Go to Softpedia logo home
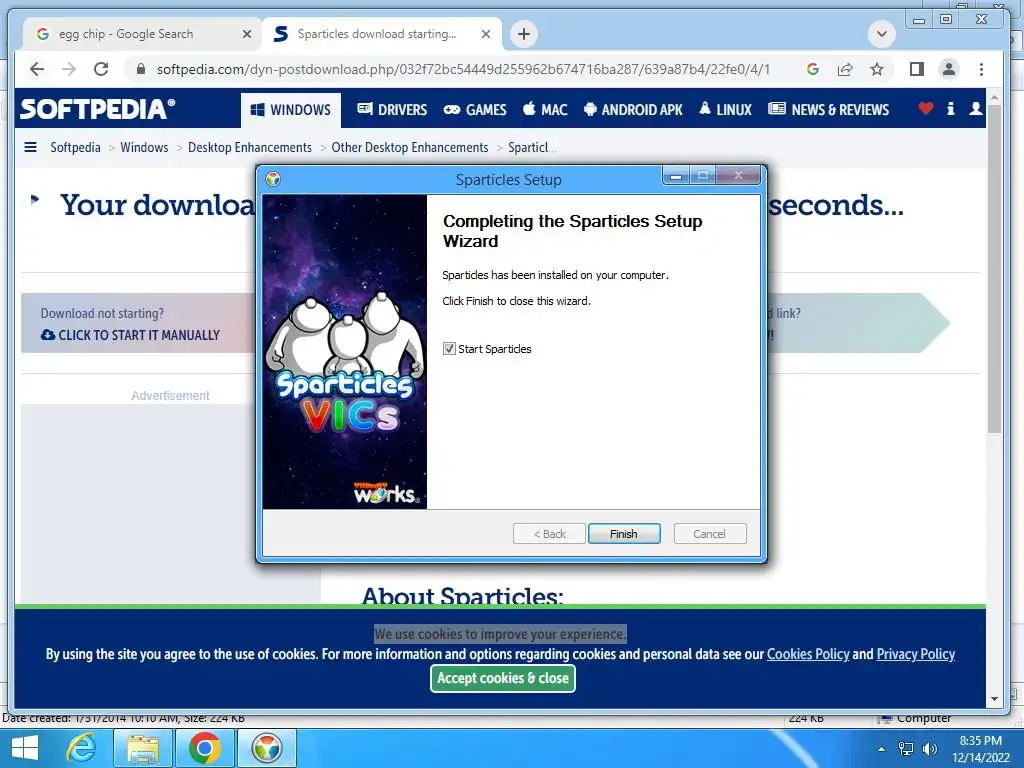1024x768 pixels. [97, 109]
